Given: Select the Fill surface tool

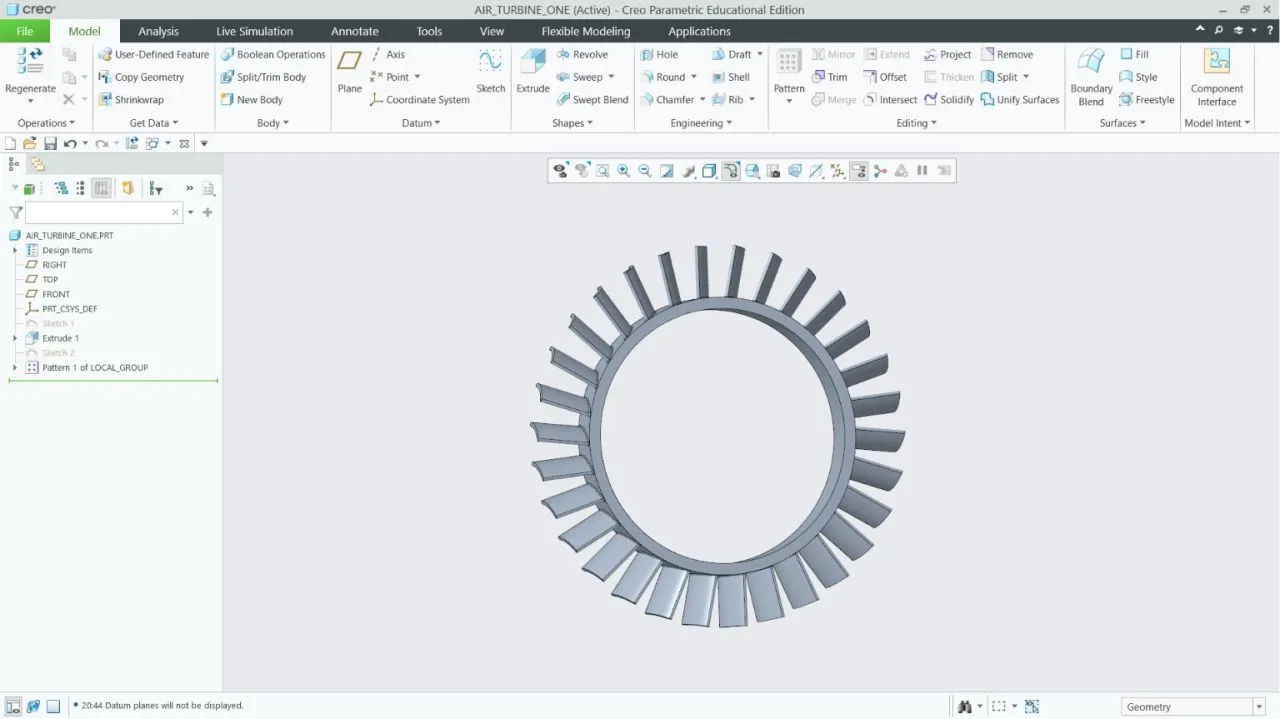Looking at the screenshot, I should pos(1134,55).
